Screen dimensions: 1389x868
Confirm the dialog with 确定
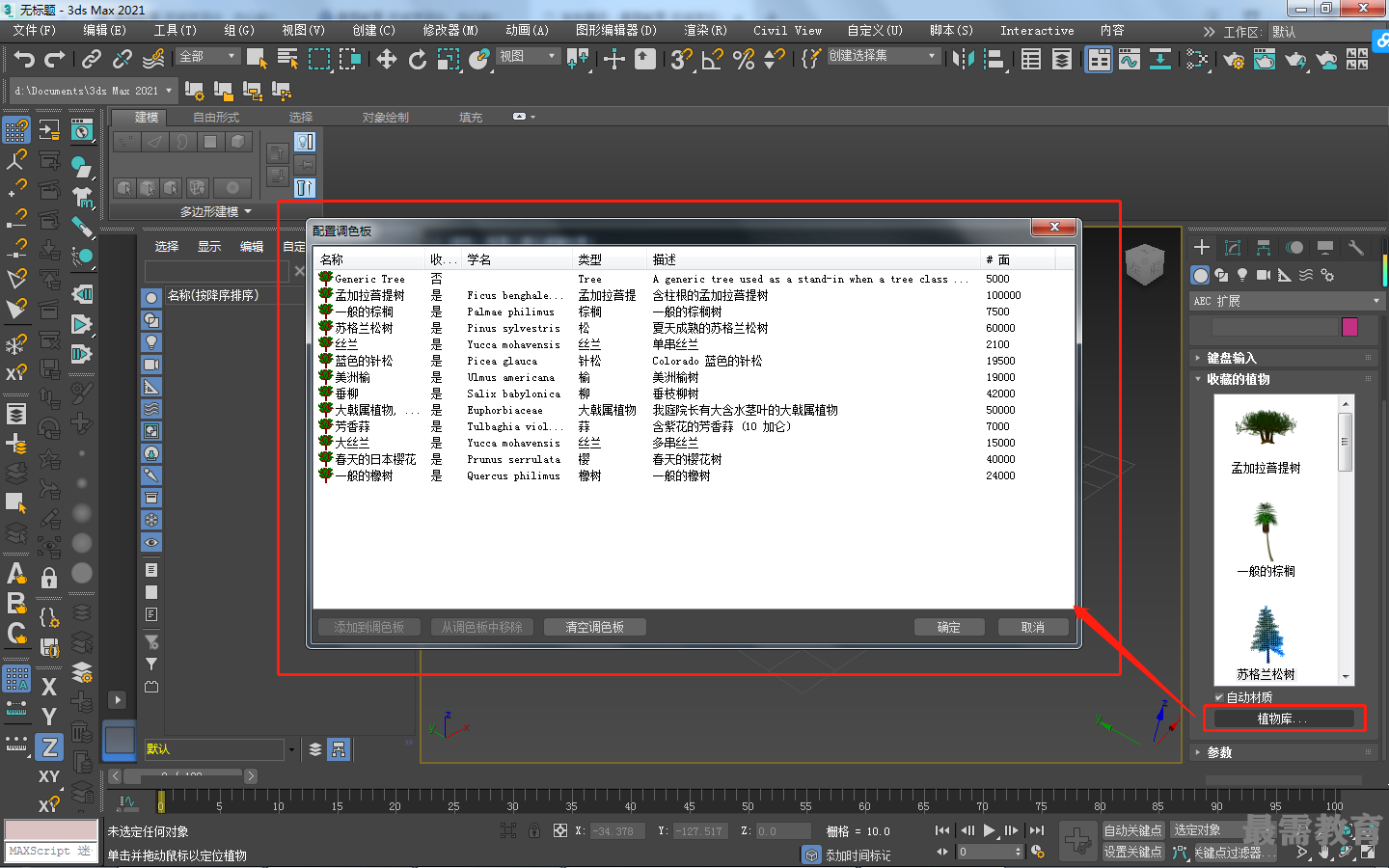tap(949, 627)
